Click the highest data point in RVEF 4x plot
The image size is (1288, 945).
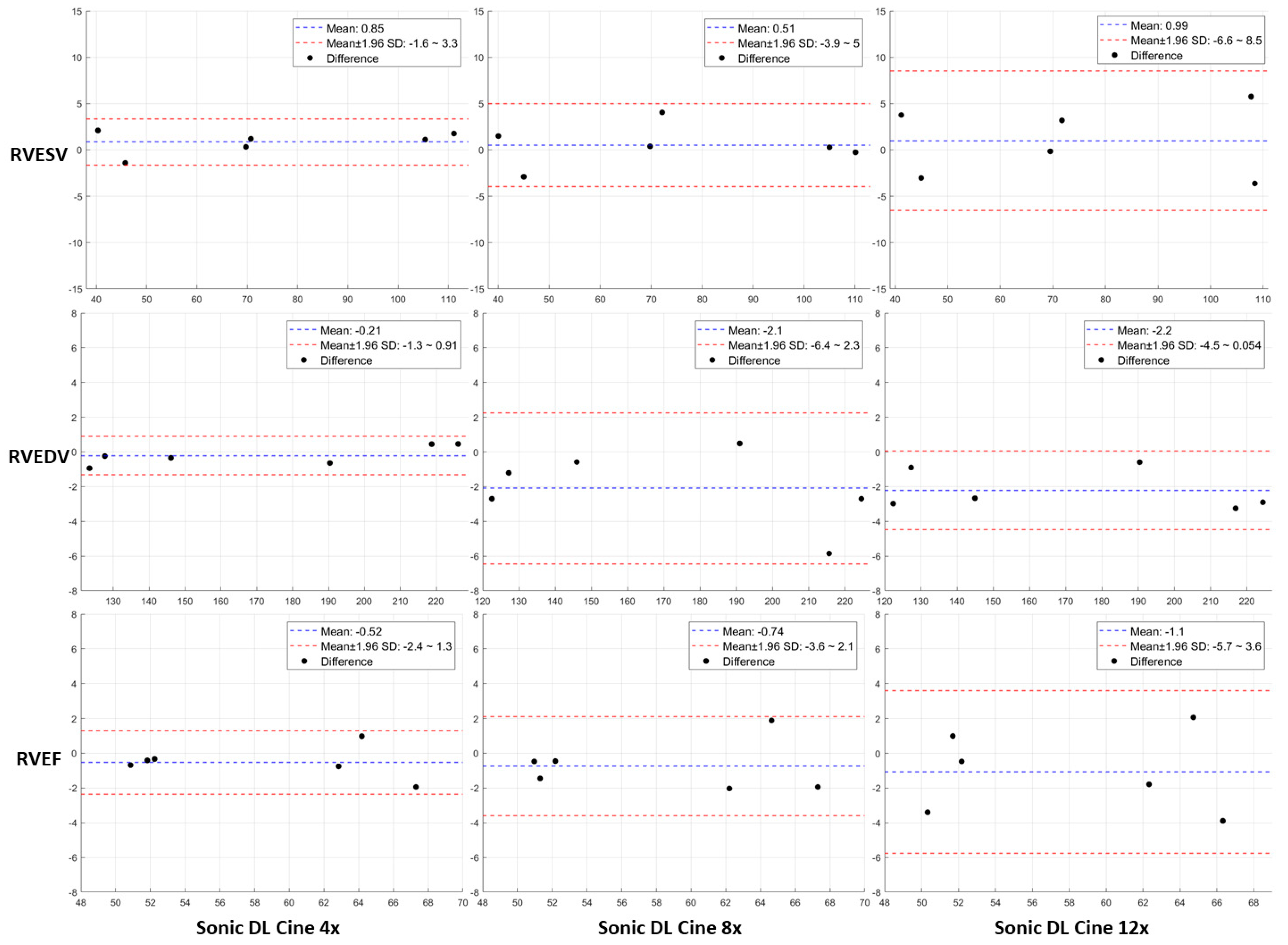tap(361, 736)
